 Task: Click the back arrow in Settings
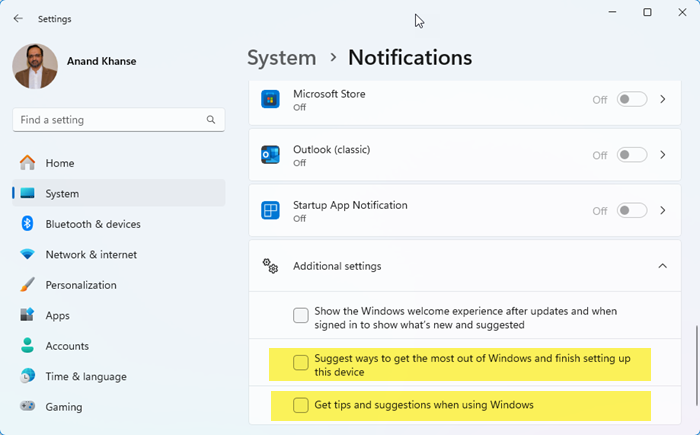[x=18, y=18]
